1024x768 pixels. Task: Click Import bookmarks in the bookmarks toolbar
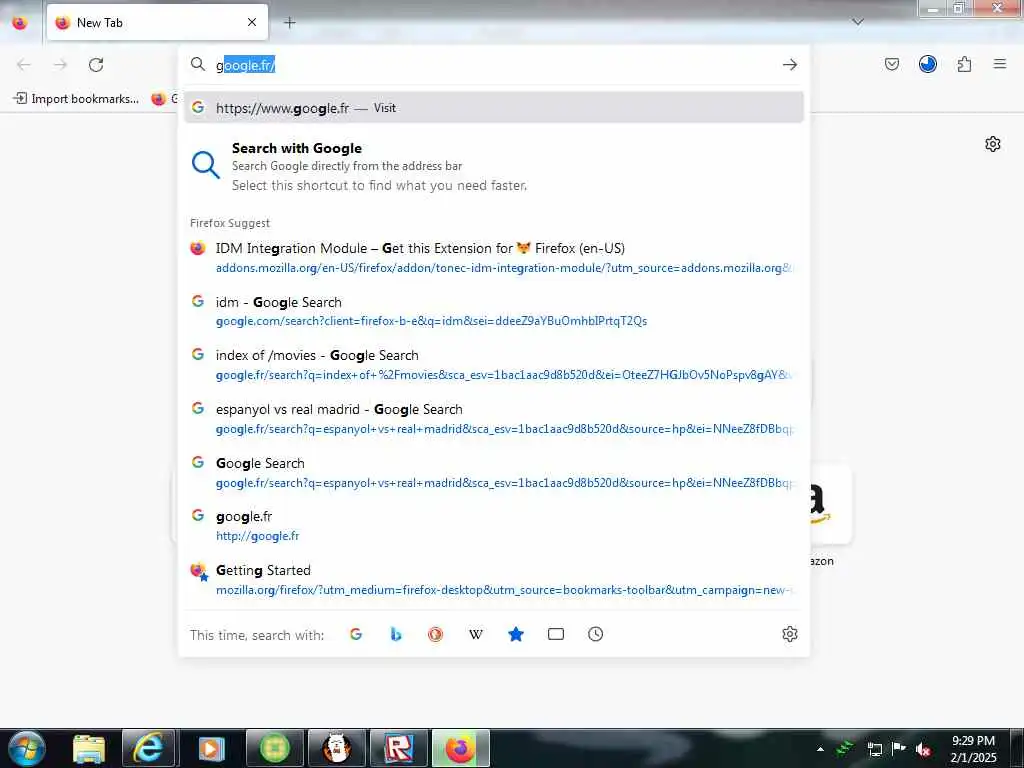[x=76, y=99]
